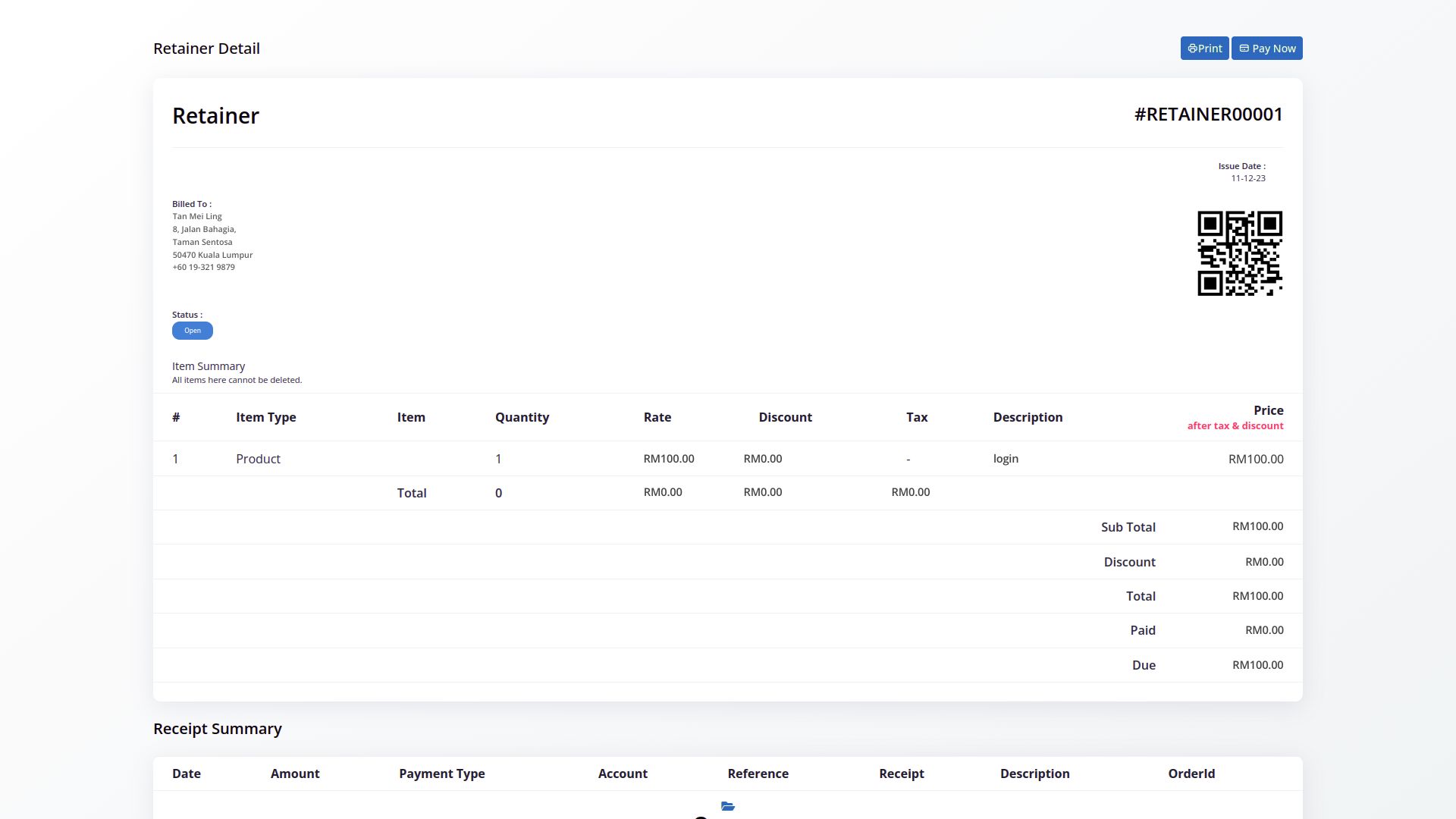The width and height of the screenshot is (1456, 819).
Task: Click the Print button
Action: 1204,49
